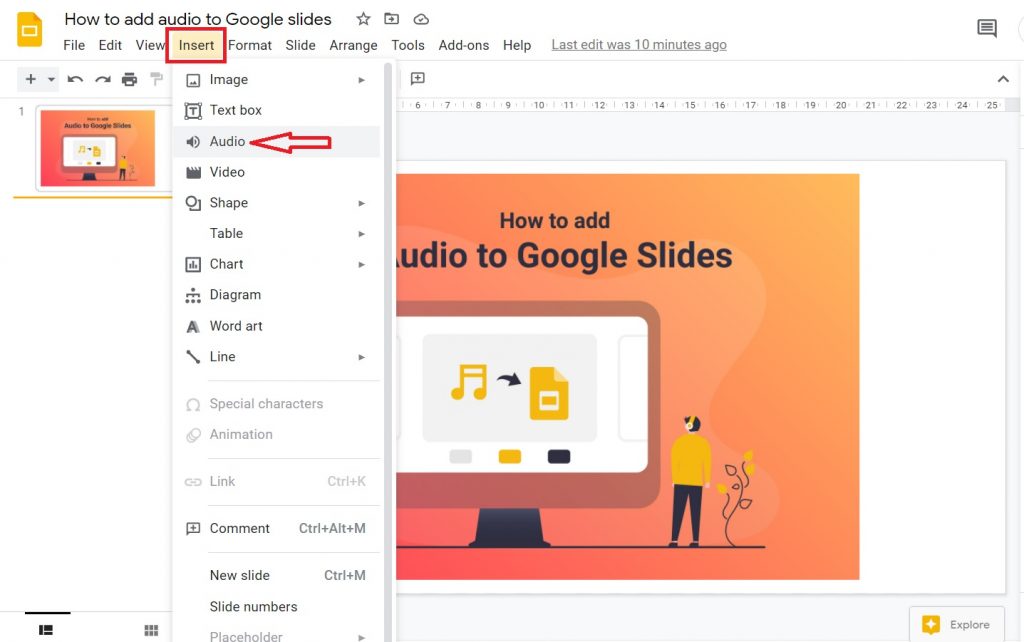Select the Paint format tool
Image resolution: width=1024 pixels, height=642 pixels.
coord(155,78)
